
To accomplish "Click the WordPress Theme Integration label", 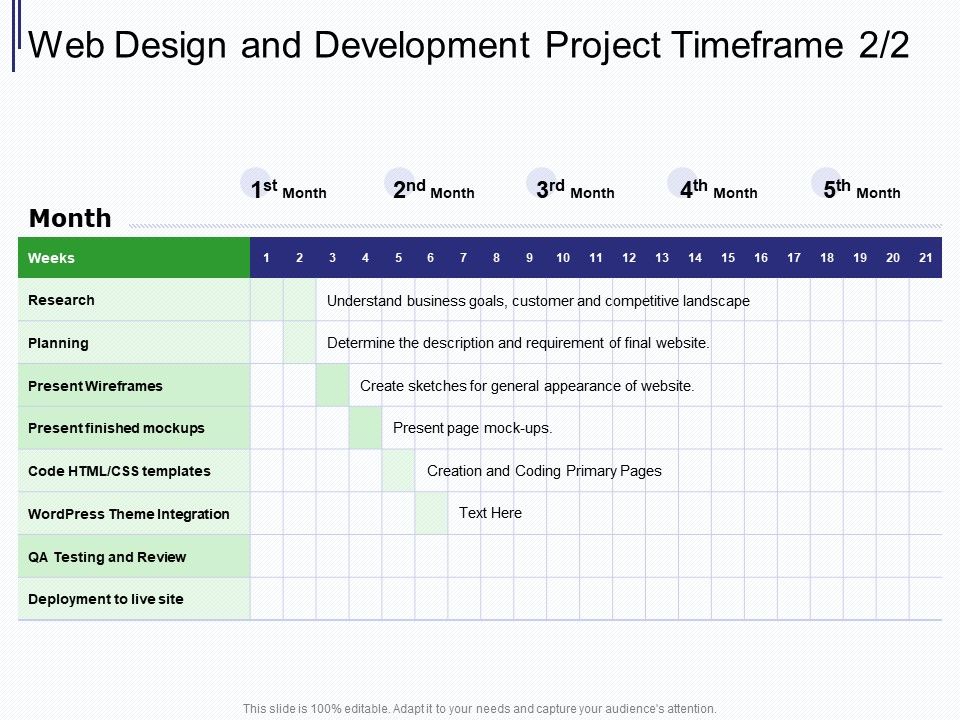I will click(130, 513).
